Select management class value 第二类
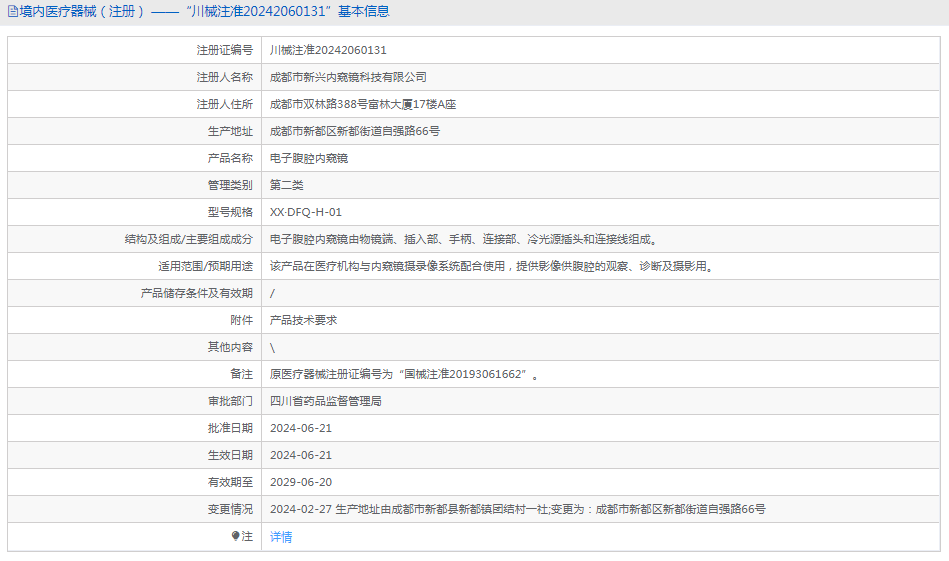This screenshot has height=561, width=949. (x=286, y=185)
